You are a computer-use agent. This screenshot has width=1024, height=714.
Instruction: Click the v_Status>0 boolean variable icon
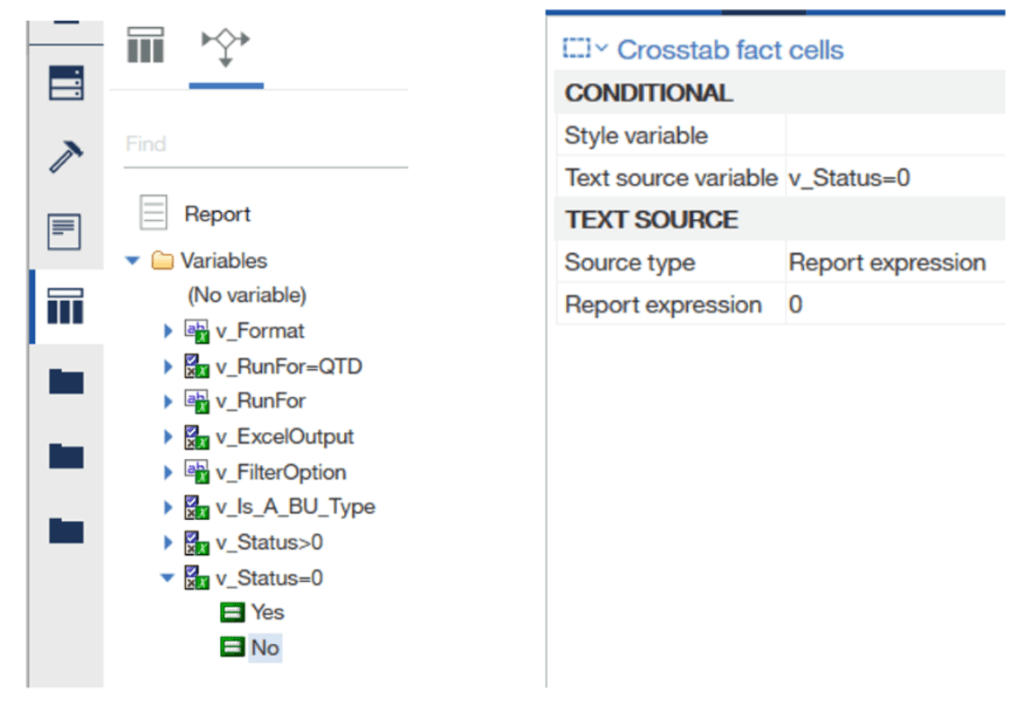point(197,543)
